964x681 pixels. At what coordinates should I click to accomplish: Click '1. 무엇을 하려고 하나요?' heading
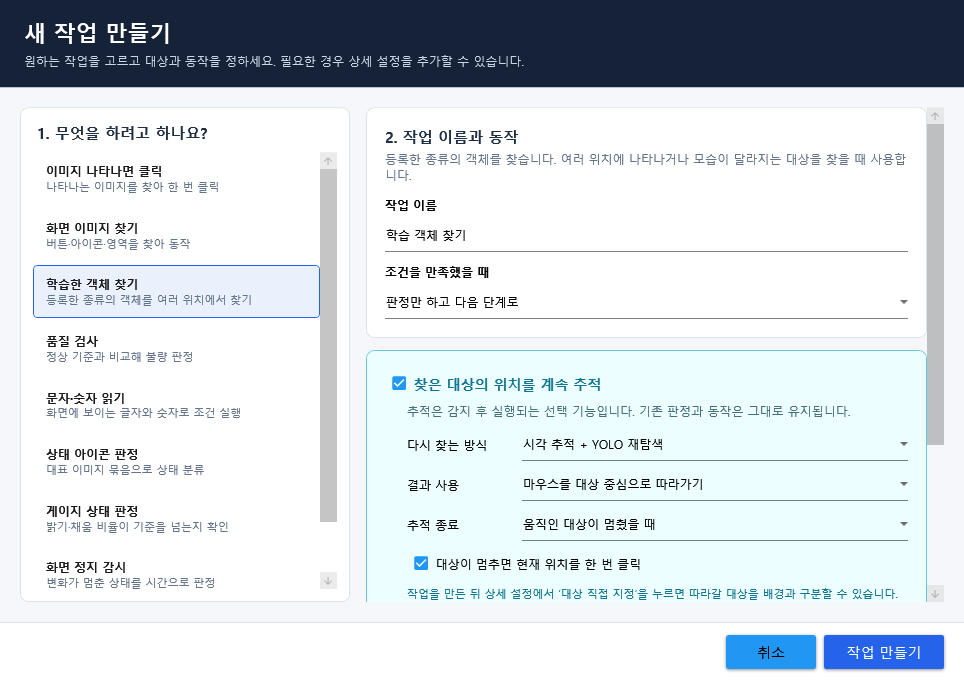122,133
